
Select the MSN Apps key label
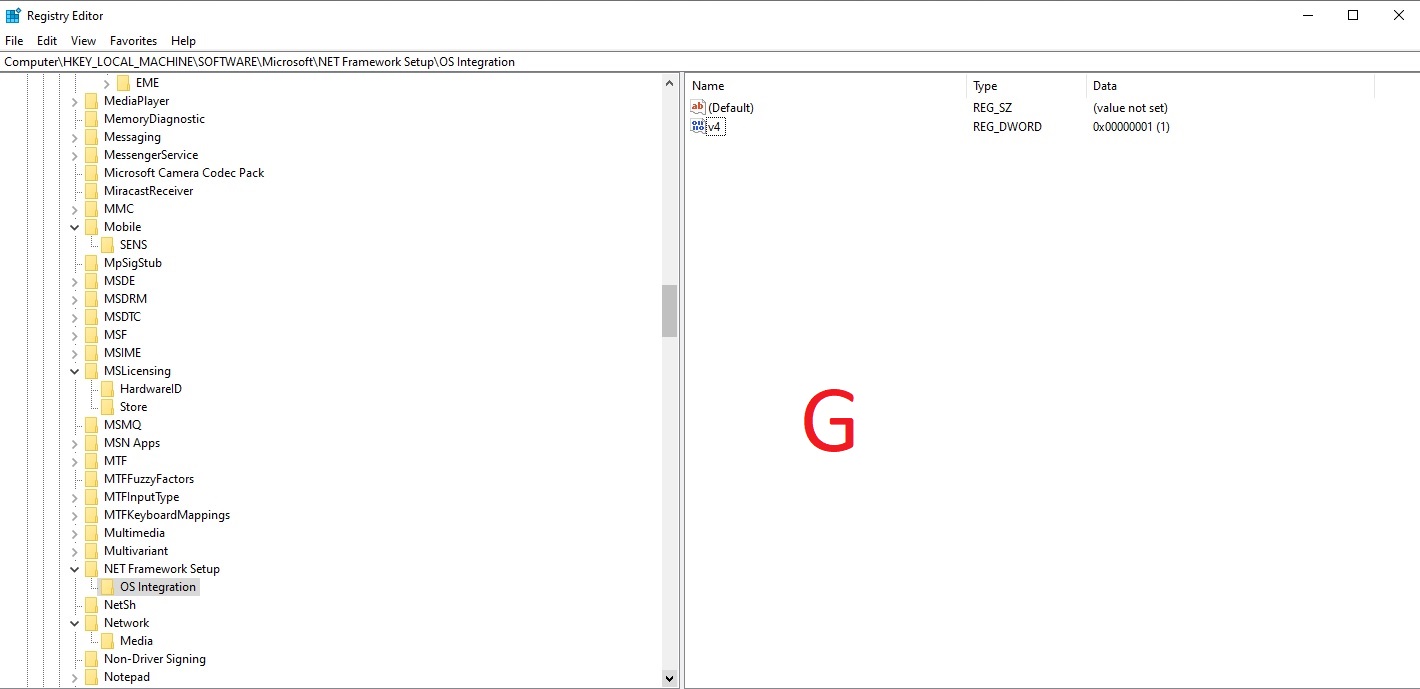point(132,443)
